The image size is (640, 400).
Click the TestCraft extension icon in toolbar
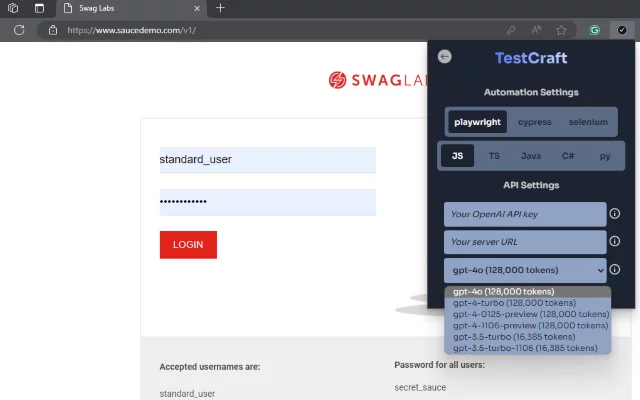tap(622, 30)
